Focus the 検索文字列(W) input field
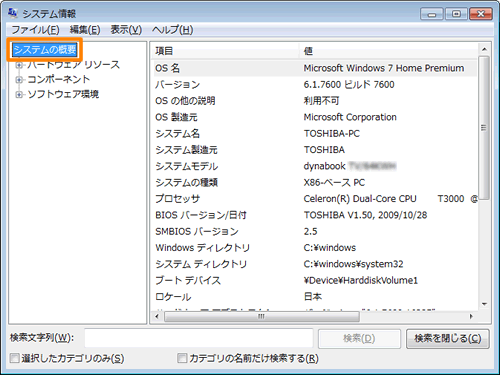The height and width of the screenshot is (375, 500). point(199,338)
